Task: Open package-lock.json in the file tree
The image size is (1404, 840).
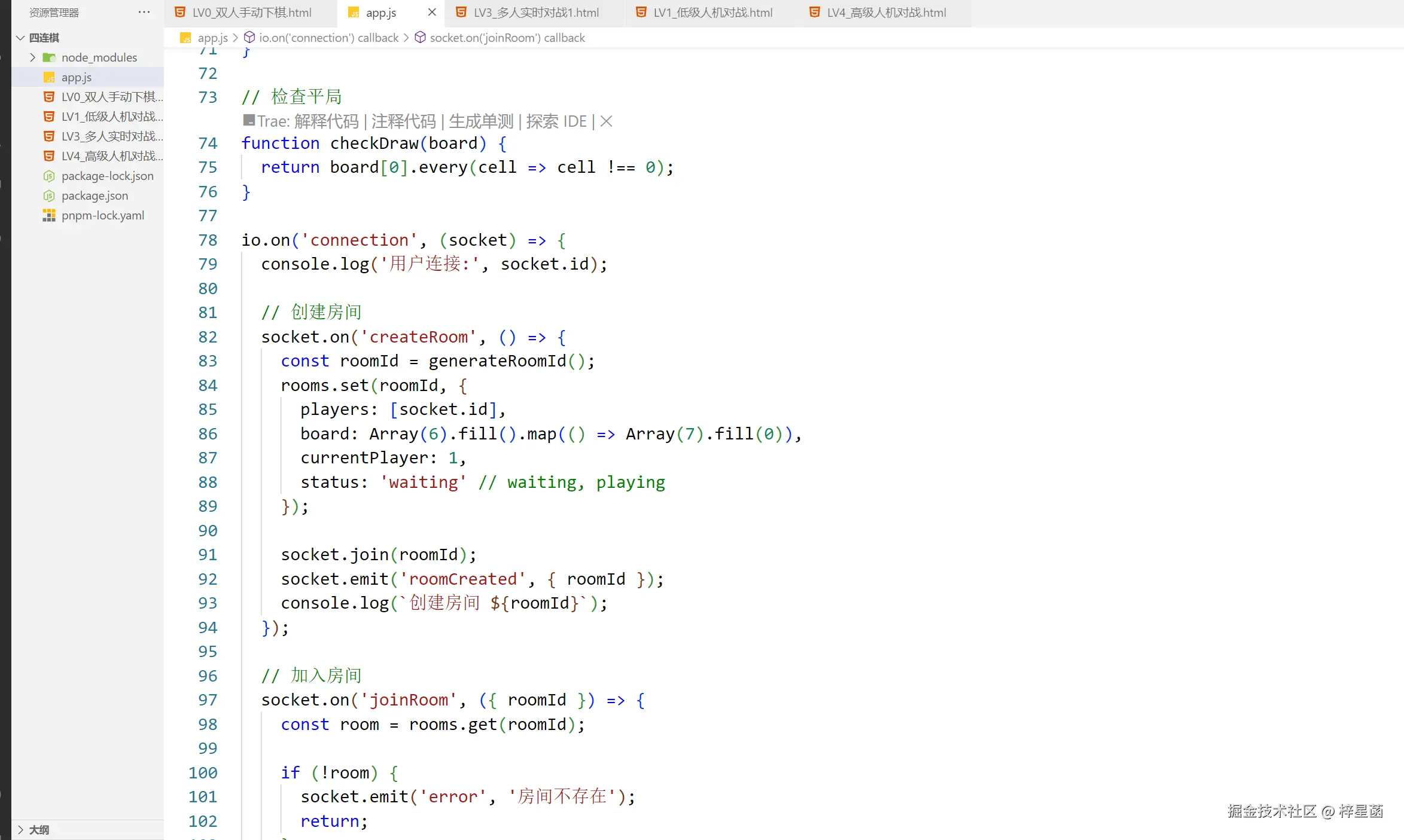Action: coord(107,176)
